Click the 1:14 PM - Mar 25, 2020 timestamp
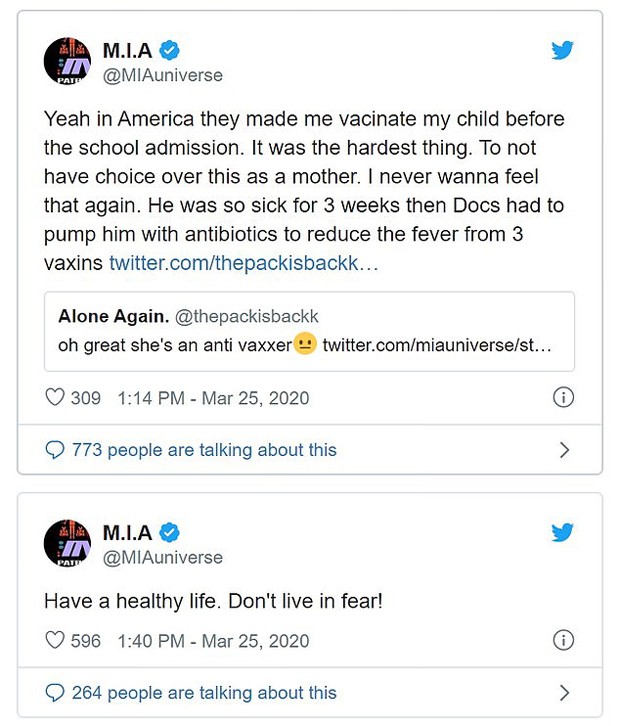Screen dimensions: 620x726 [x=213, y=398]
